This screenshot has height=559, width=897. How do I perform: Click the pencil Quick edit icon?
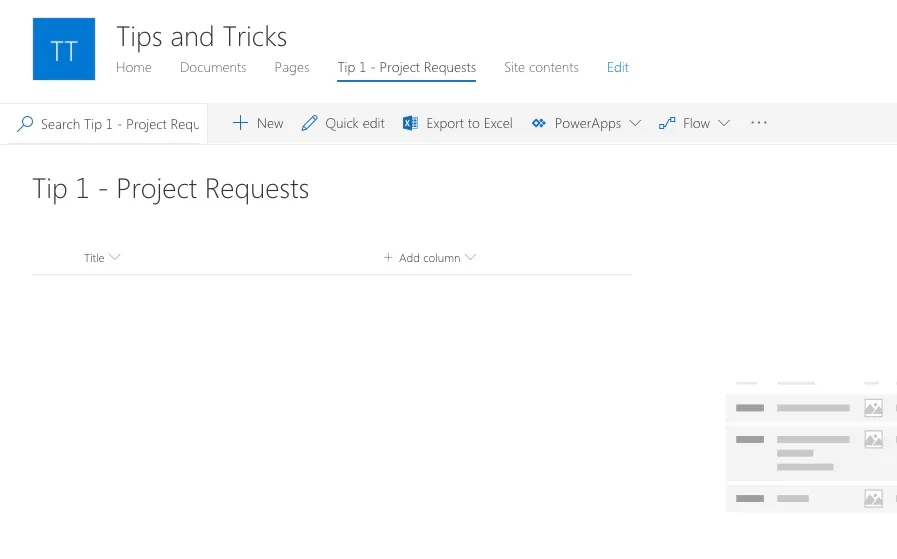coord(309,123)
